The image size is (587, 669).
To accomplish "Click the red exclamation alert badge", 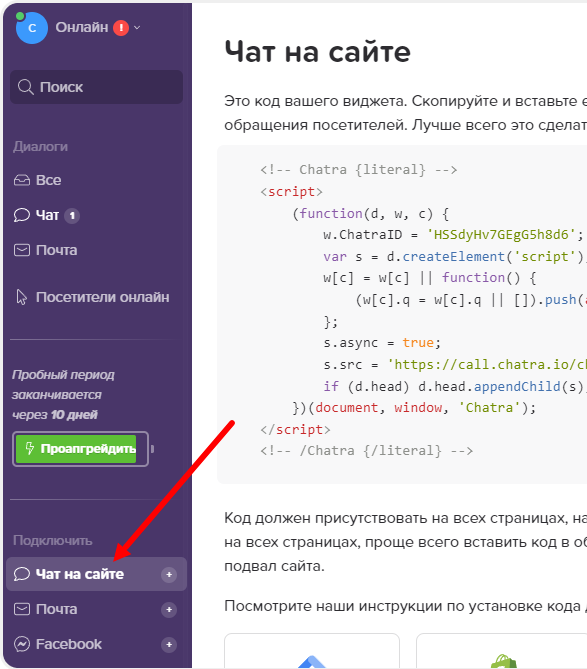I will 121,28.
